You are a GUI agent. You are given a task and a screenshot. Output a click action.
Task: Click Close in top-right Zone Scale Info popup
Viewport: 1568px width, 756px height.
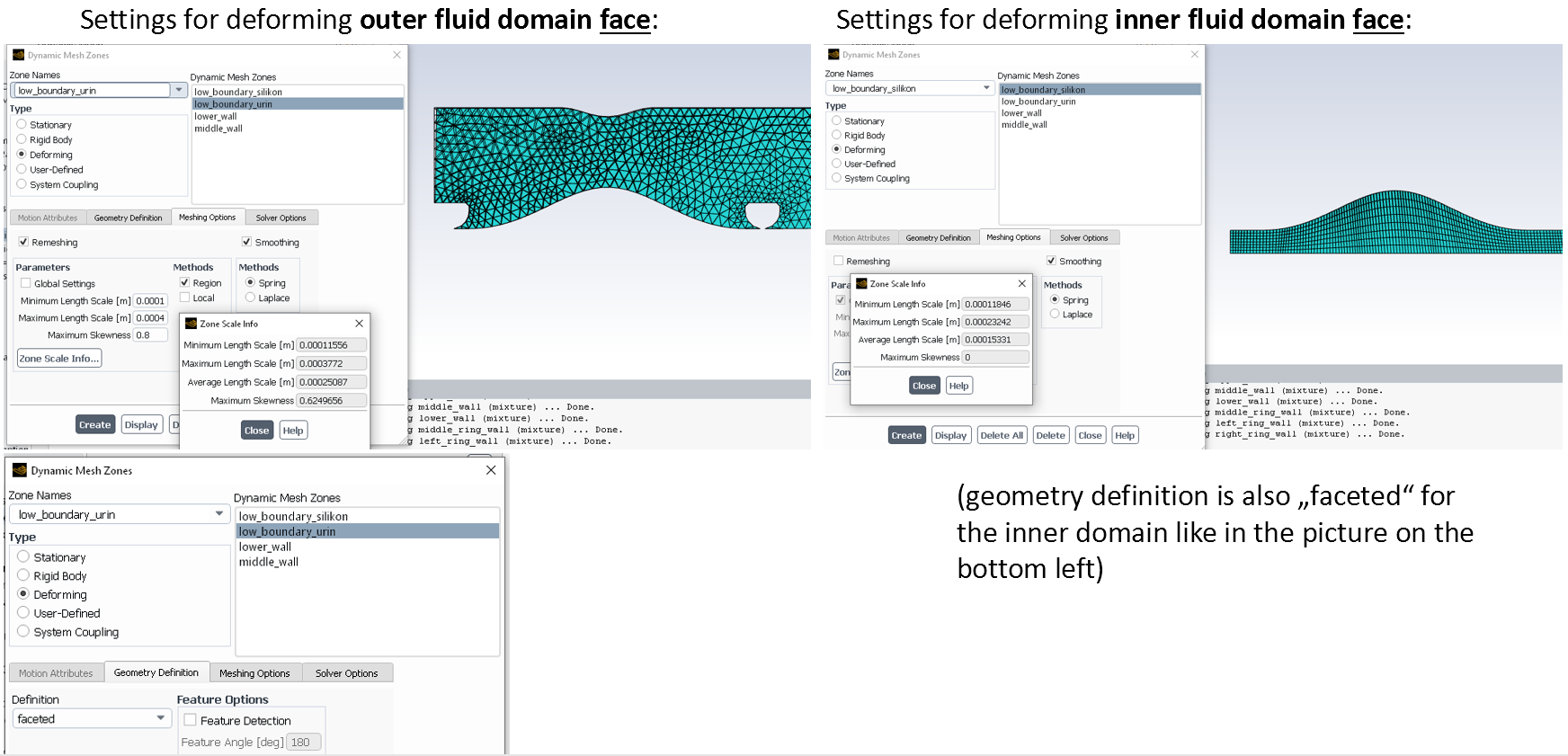coord(924,386)
